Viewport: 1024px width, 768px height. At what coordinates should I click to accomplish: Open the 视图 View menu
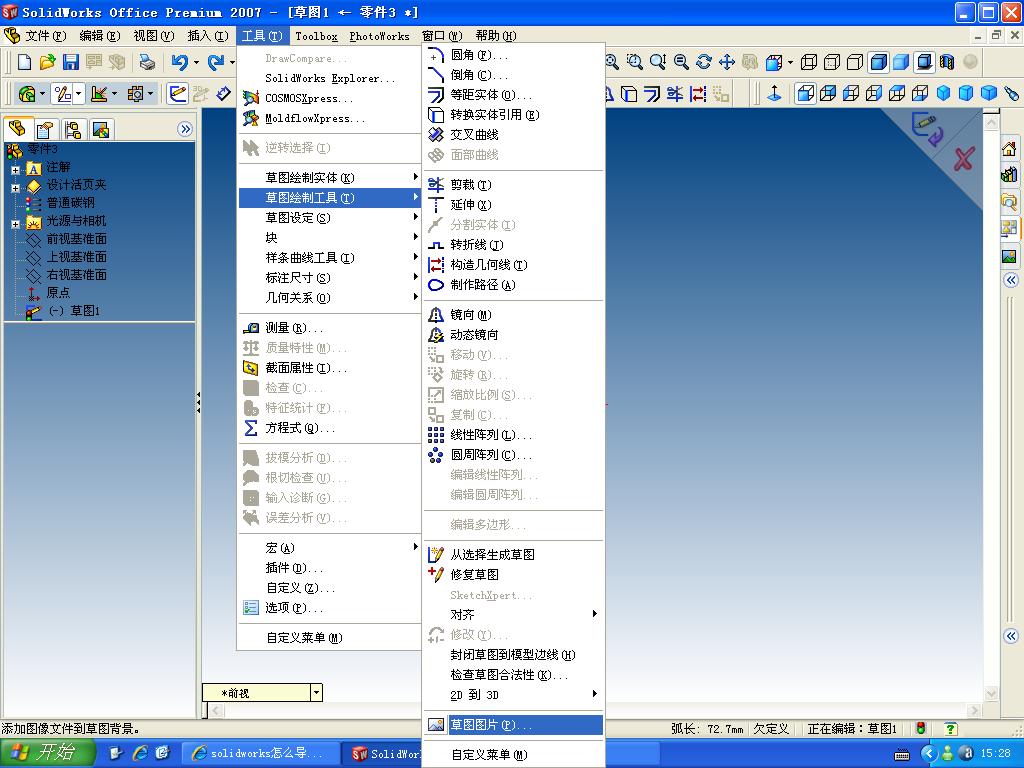(x=153, y=36)
